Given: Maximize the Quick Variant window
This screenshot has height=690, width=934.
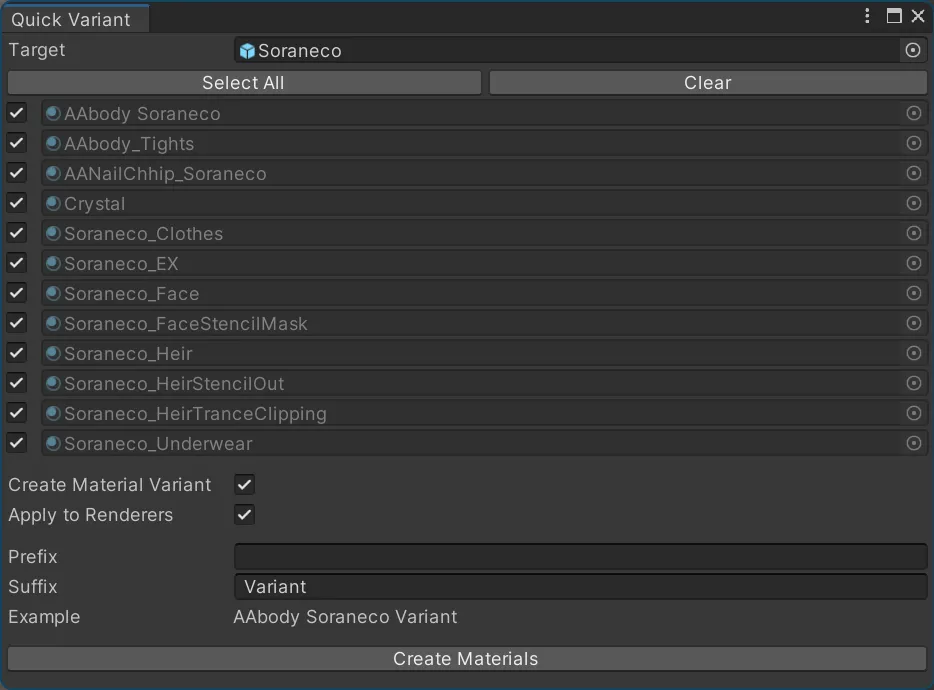Looking at the screenshot, I should coord(894,16).
